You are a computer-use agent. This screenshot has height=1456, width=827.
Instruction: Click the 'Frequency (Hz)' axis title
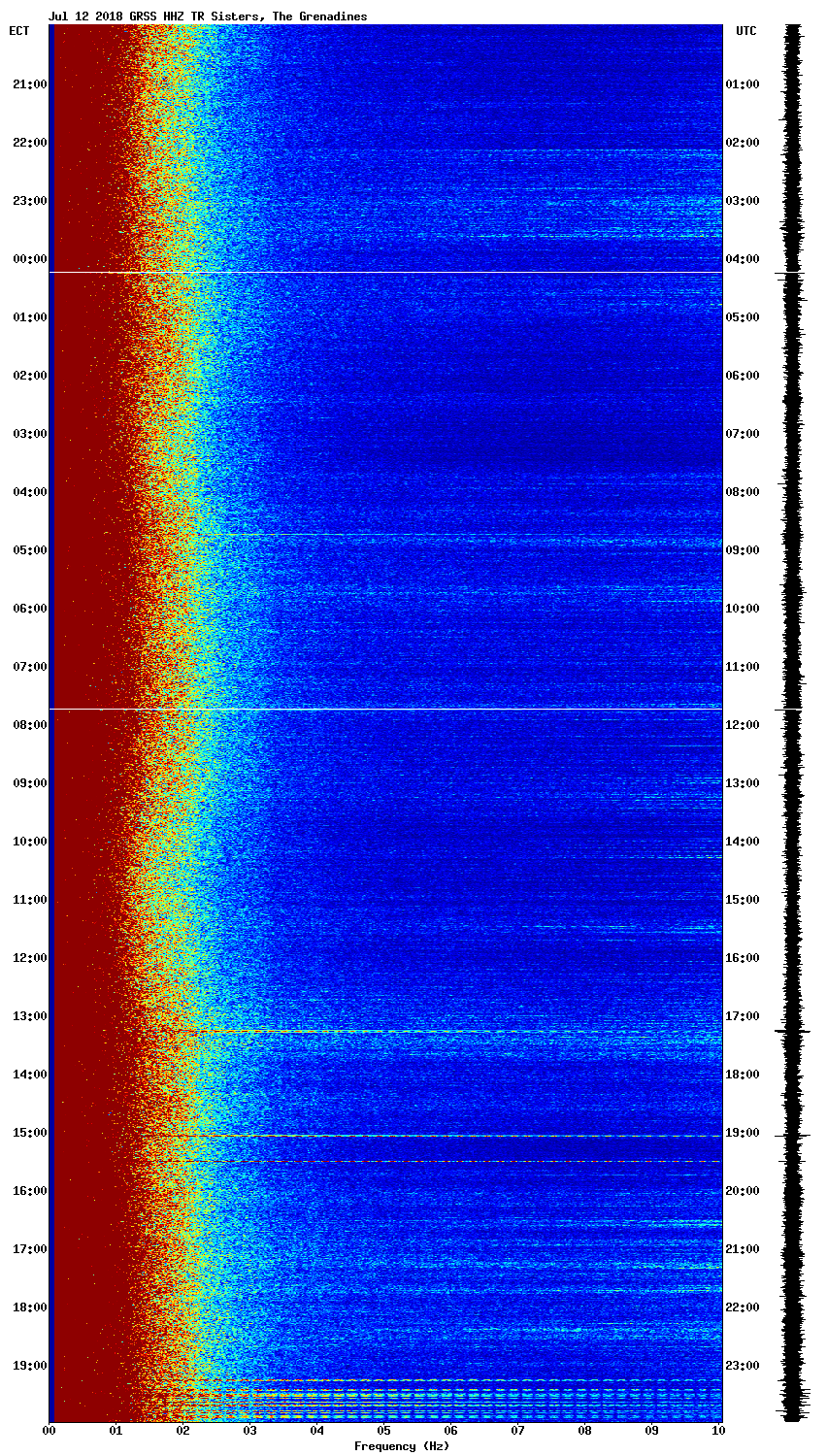click(402, 1446)
